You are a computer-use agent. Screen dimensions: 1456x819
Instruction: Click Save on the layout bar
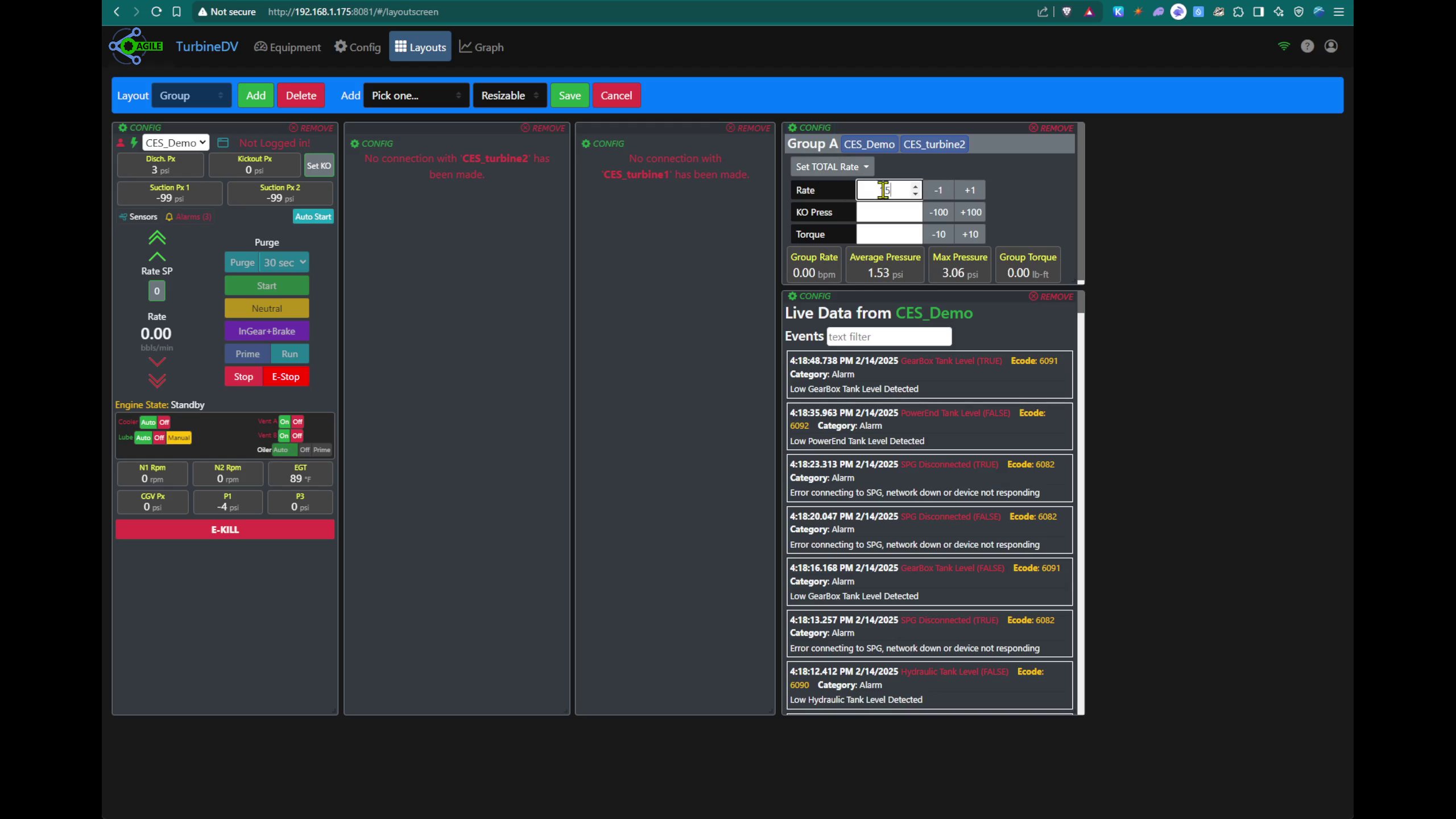click(x=569, y=95)
